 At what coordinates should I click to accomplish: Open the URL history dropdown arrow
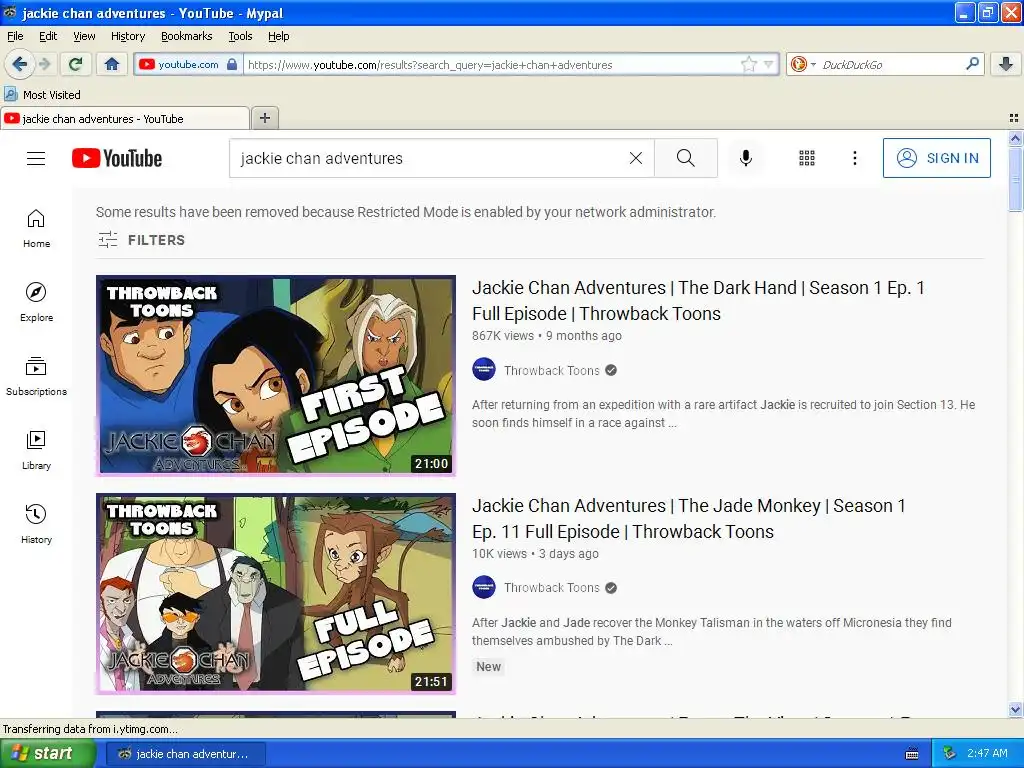(x=769, y=64)
